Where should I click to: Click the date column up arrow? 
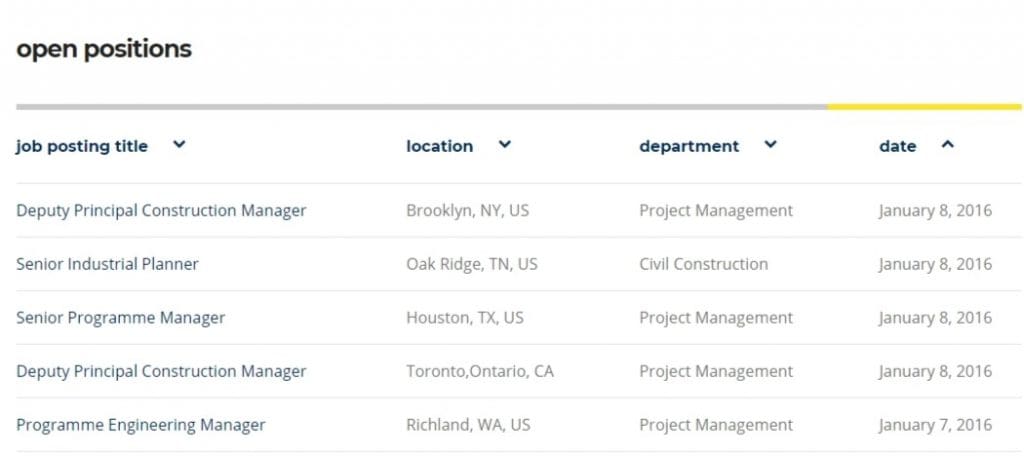[x=948, y=145]
